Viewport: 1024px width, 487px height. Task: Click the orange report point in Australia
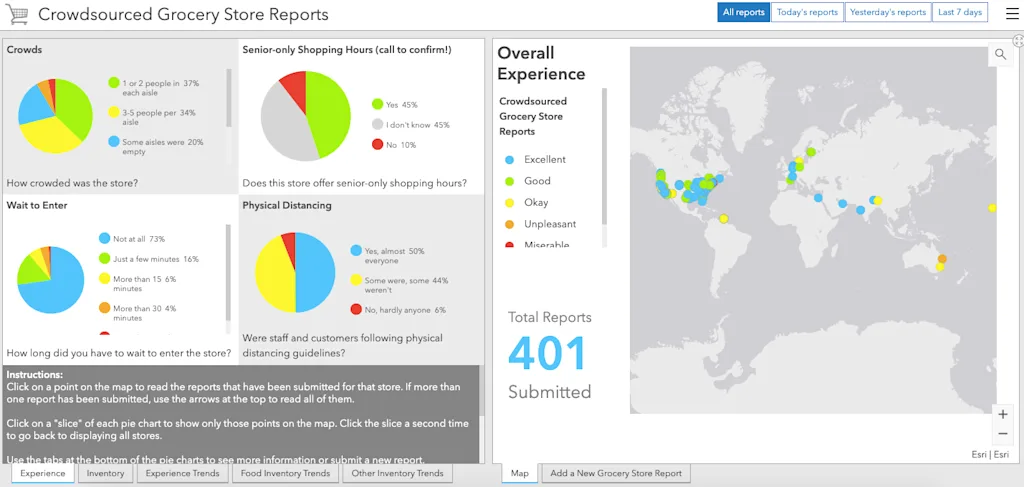tap(942, 259)
